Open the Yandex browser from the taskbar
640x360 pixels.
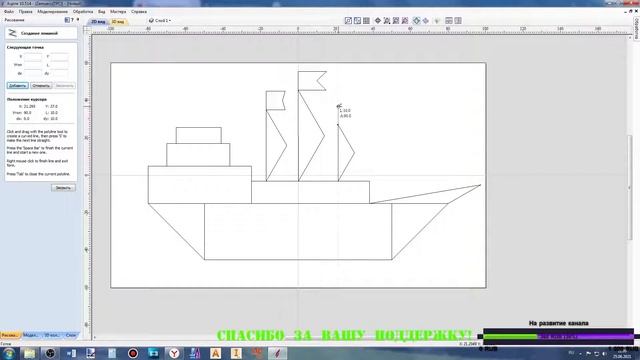tap(174, 353)
